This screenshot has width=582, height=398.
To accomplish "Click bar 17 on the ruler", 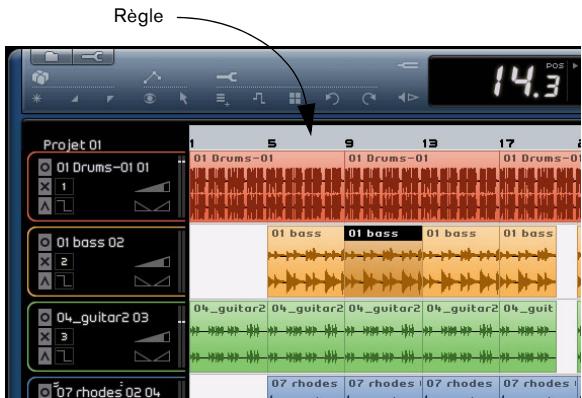I will coord(507,143).
